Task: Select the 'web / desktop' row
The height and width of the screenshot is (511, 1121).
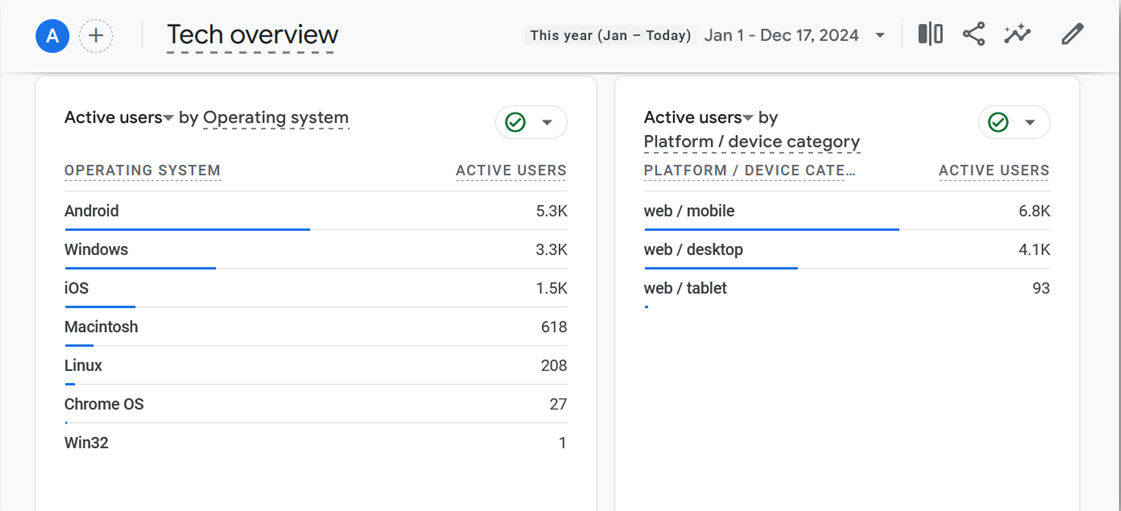Action: (847, 250)
